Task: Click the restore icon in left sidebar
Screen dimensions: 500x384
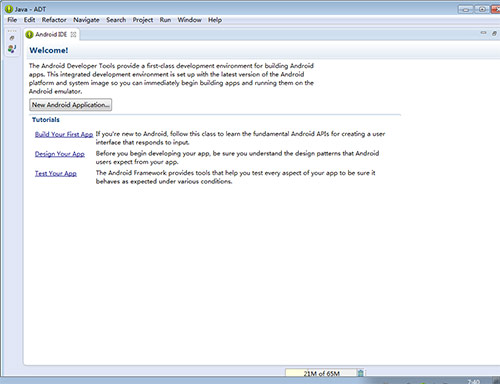Action: pos(12,38)
